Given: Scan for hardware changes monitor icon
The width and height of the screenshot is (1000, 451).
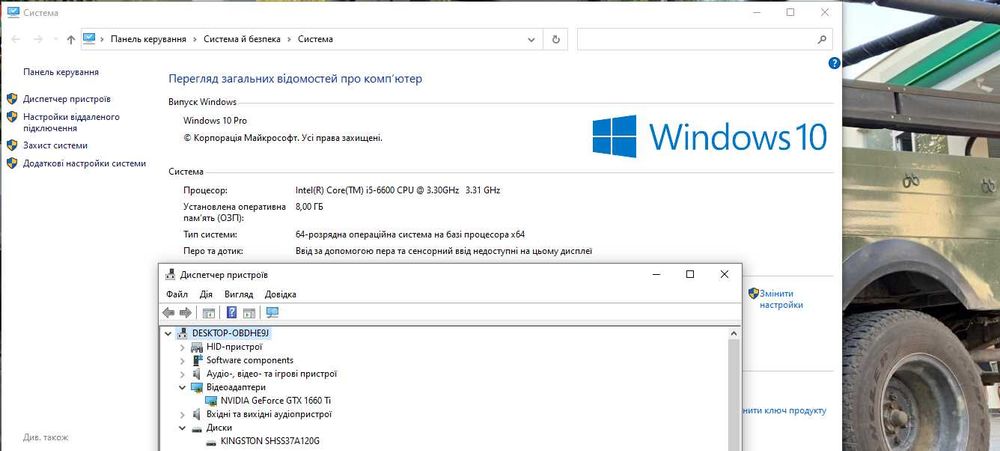Looking at the screenshot, I should (272, 313).
